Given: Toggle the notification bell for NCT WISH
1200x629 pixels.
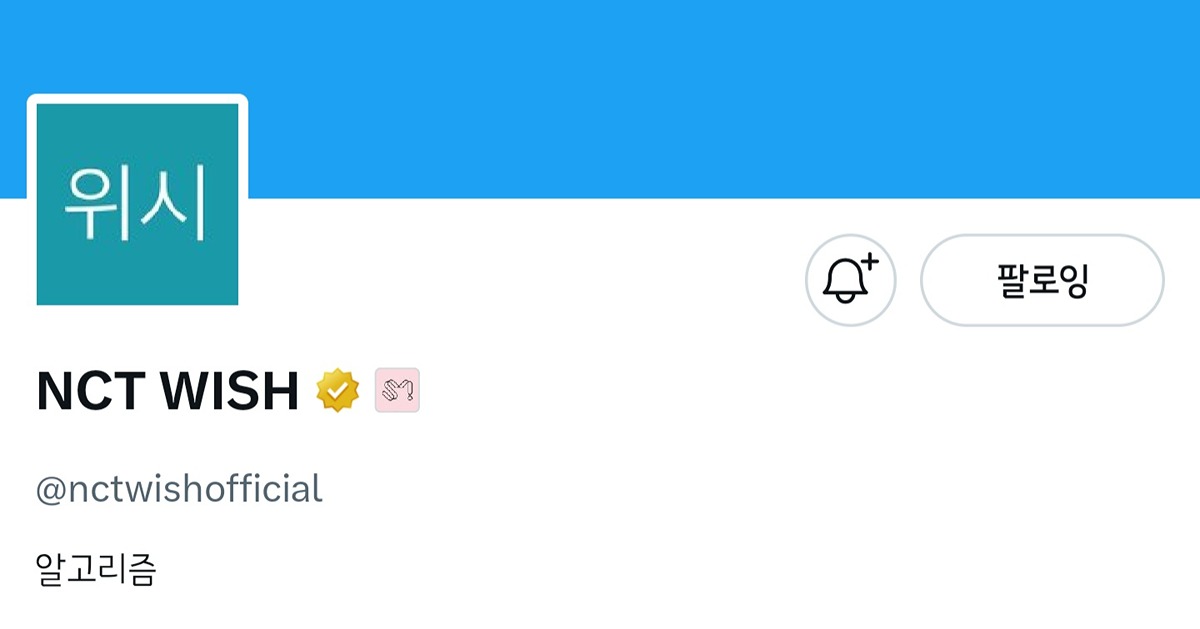Looking at the screenshot, I should click(850, 280).
